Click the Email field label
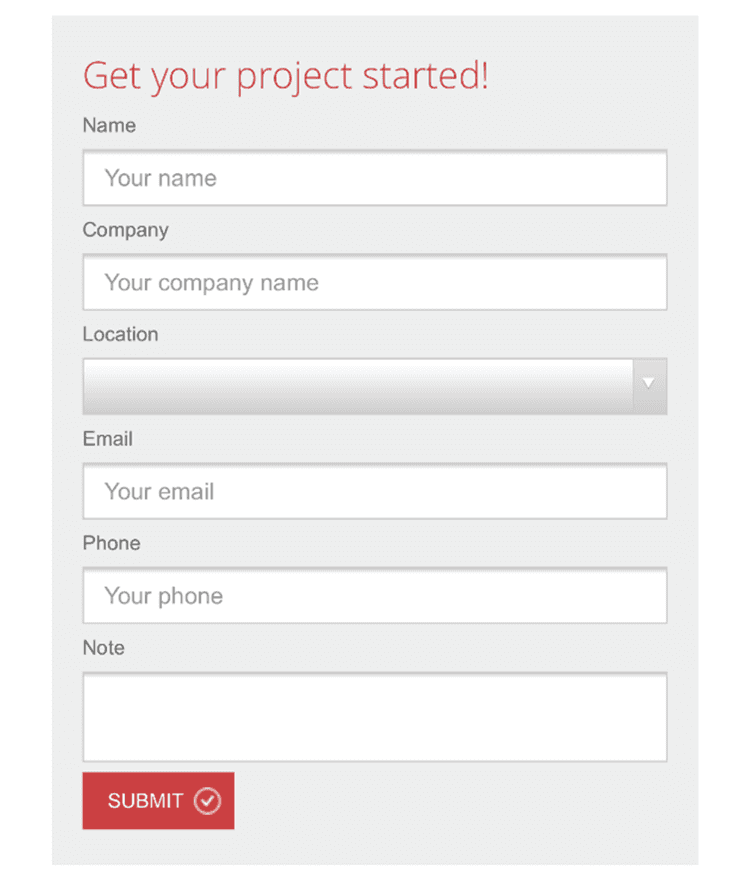750x877 pixels. (x=108, y=439)
